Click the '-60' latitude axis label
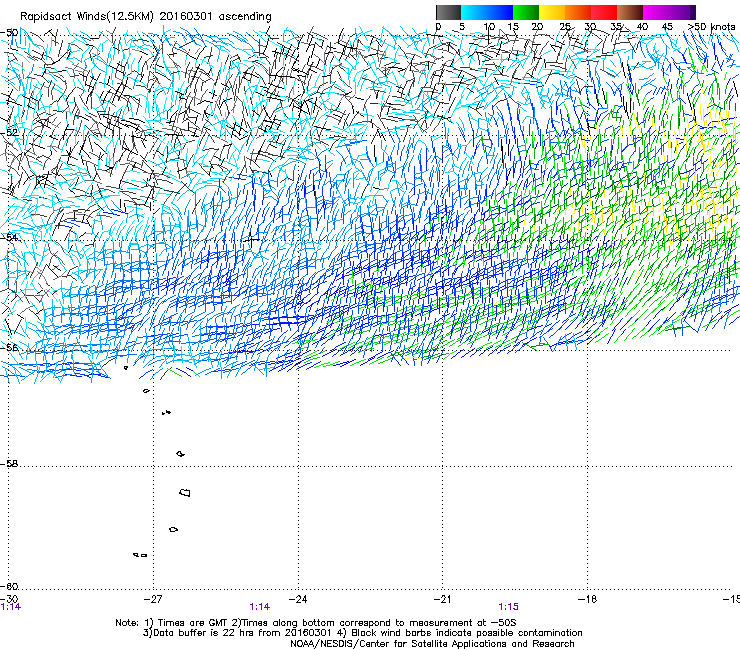Image resolution: width=740 pixels, height=650 pixels. [9, 586]
